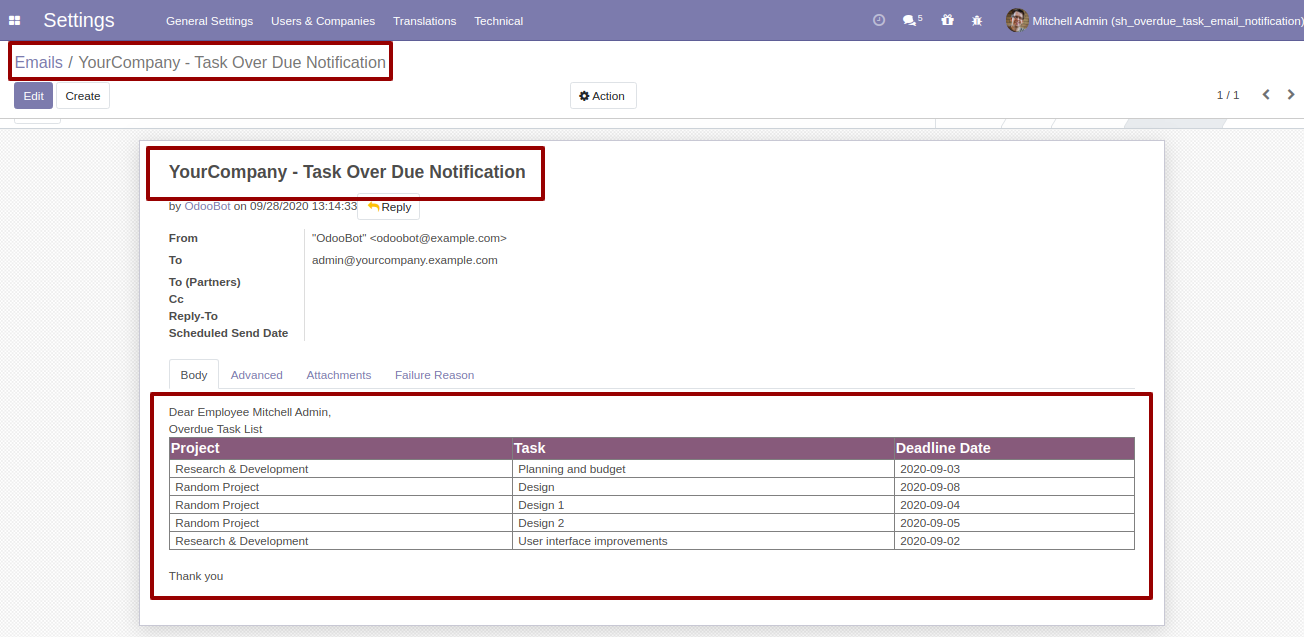Click the Create button
Screen dimensions: 1304x637
[83, 96]
